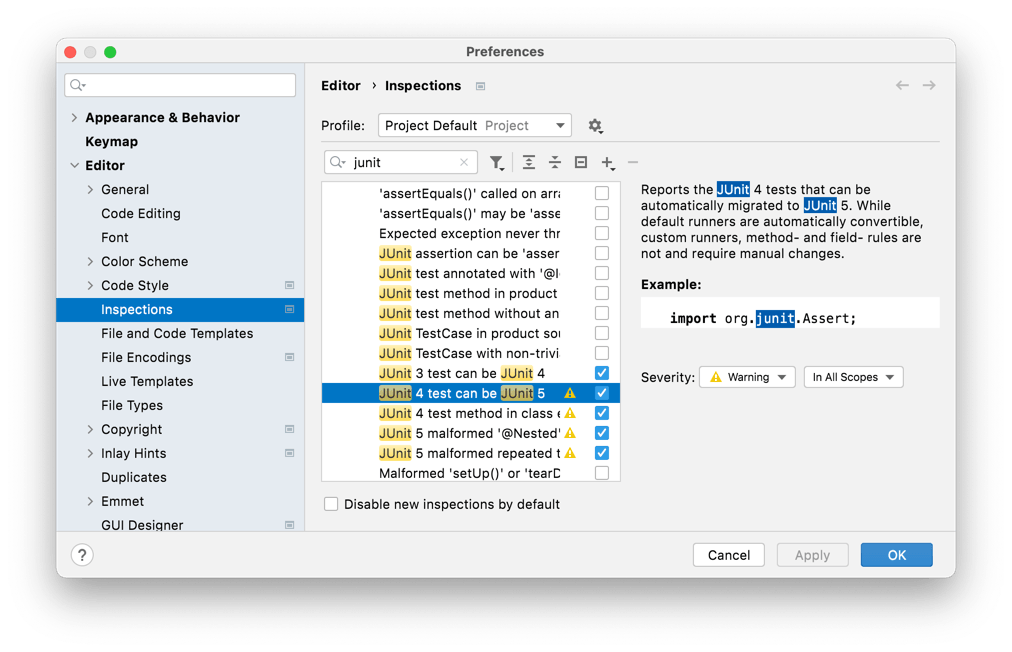Clear the junit search text with X icon
1012x652 pixels.
point(464,162)
